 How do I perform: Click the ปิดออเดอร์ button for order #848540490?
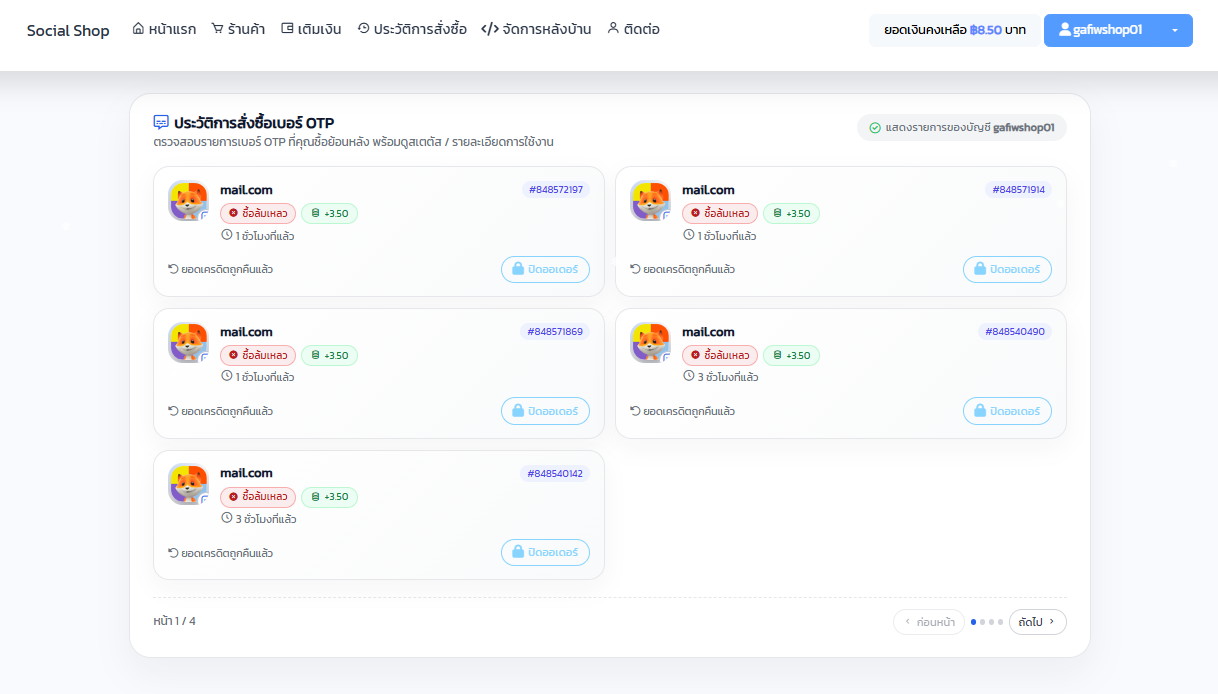1007,411
